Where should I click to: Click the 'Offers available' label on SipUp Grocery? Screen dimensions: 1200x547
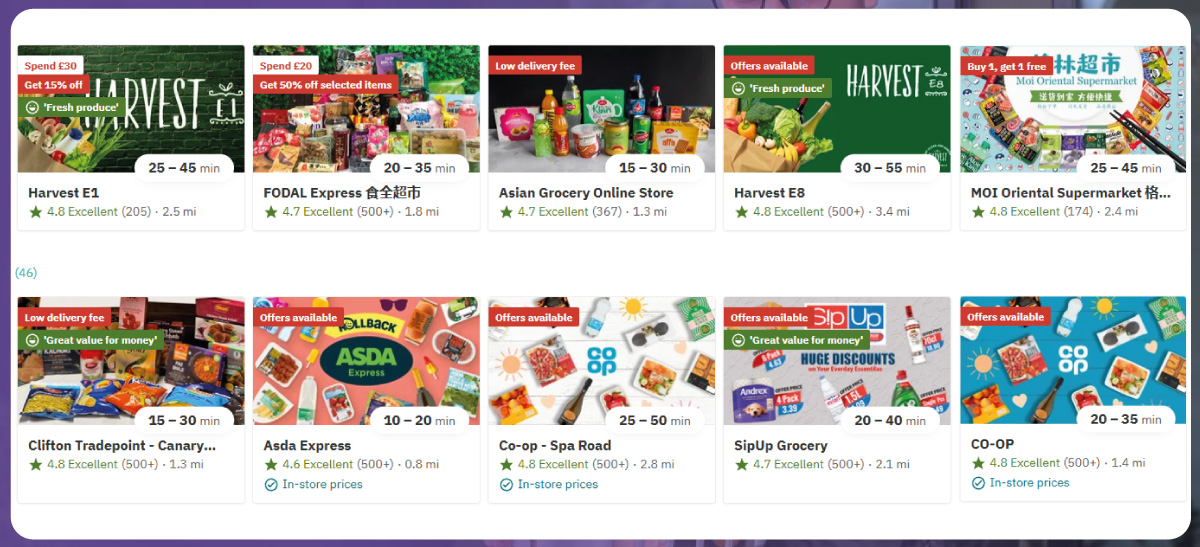[x=769, y=318]
